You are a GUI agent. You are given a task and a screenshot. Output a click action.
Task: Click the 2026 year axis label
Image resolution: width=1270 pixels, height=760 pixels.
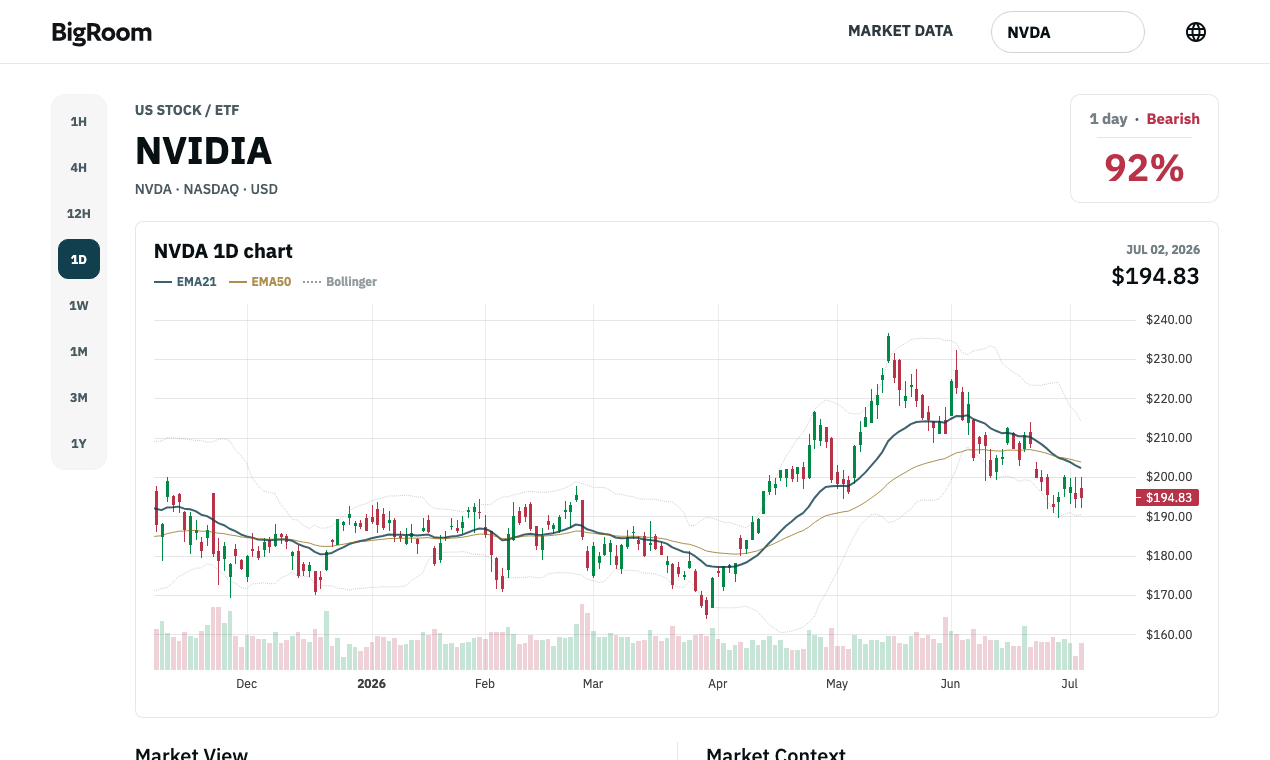point(371,684)
